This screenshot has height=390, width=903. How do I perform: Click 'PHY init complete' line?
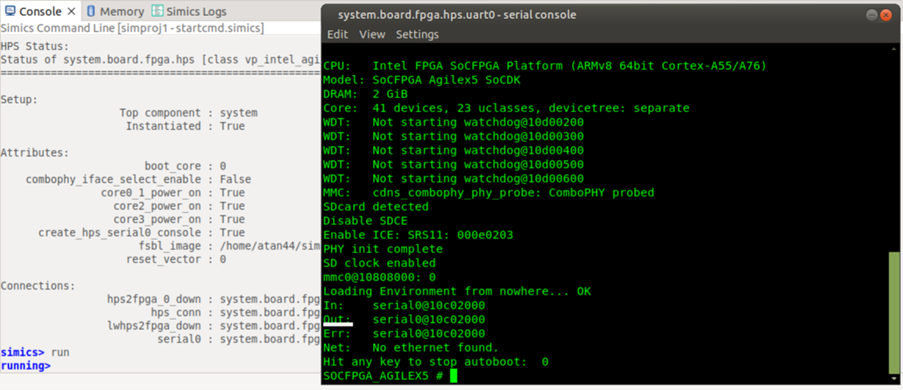pyautogui.click(x=383, y=249)
